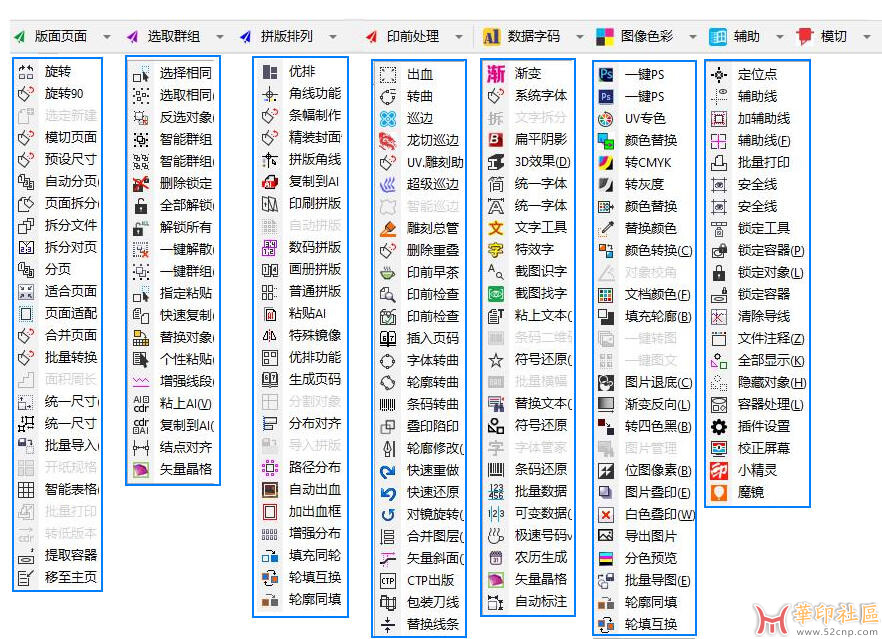This screenshot has height=639, width=882.
Task: Click the orange 魔镜 icon
Action: [x=719, y=493]
